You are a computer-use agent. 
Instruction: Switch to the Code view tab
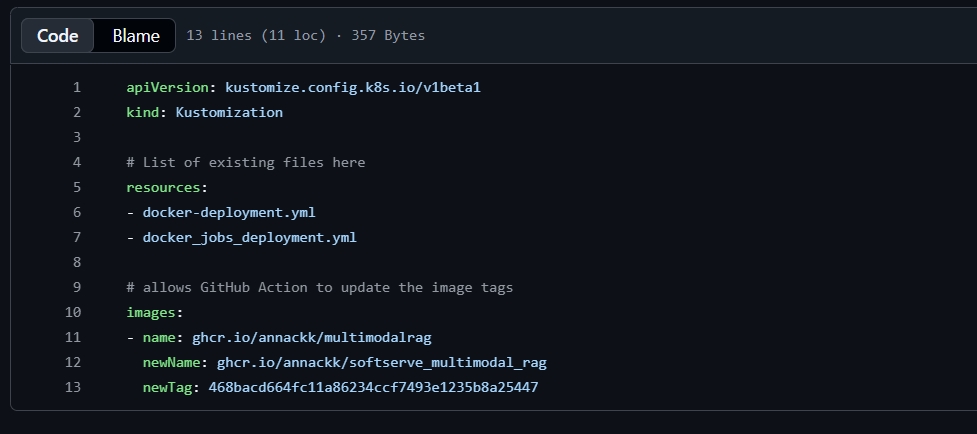pyautogui.click(x=58, y=35)
